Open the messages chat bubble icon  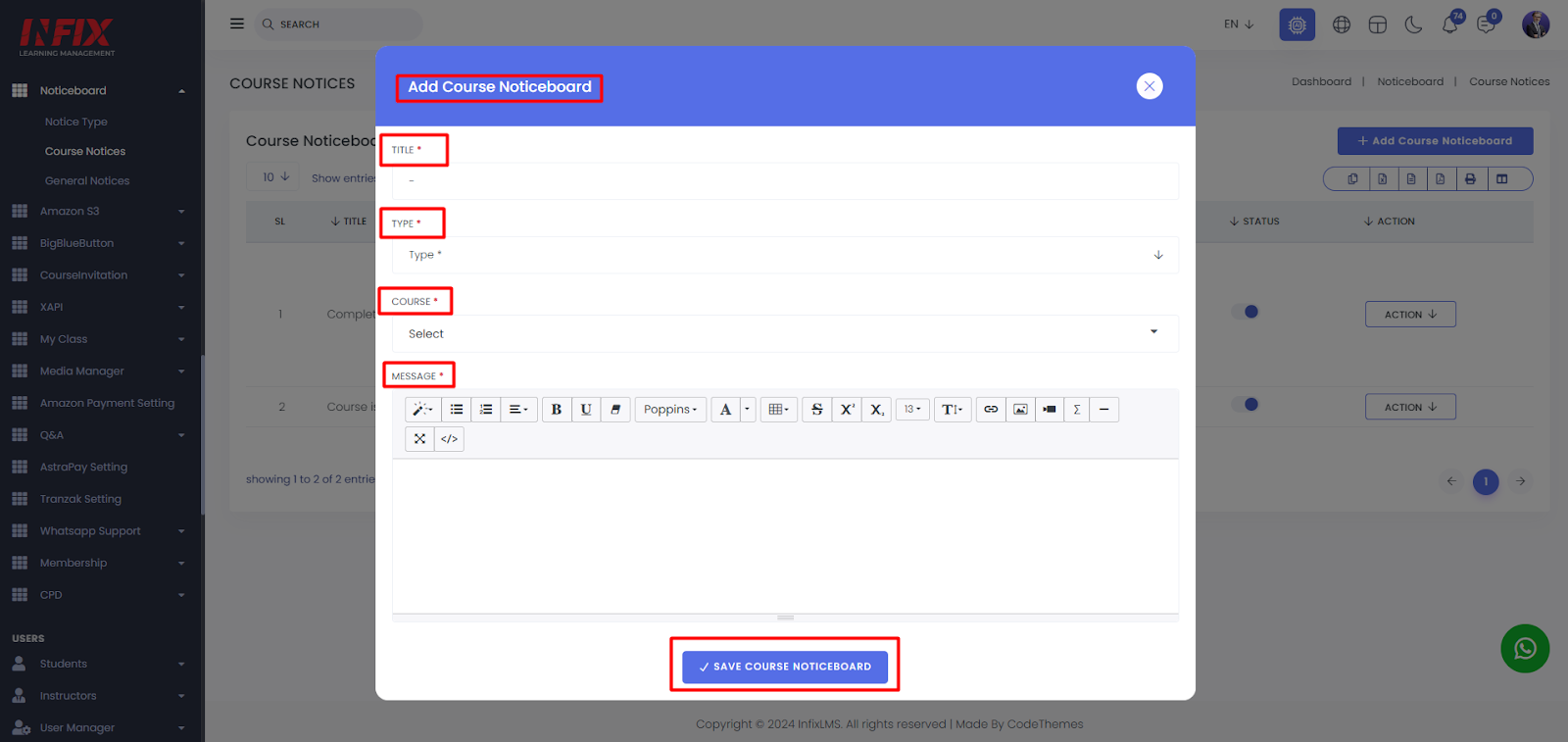[x=1487, y=25]
